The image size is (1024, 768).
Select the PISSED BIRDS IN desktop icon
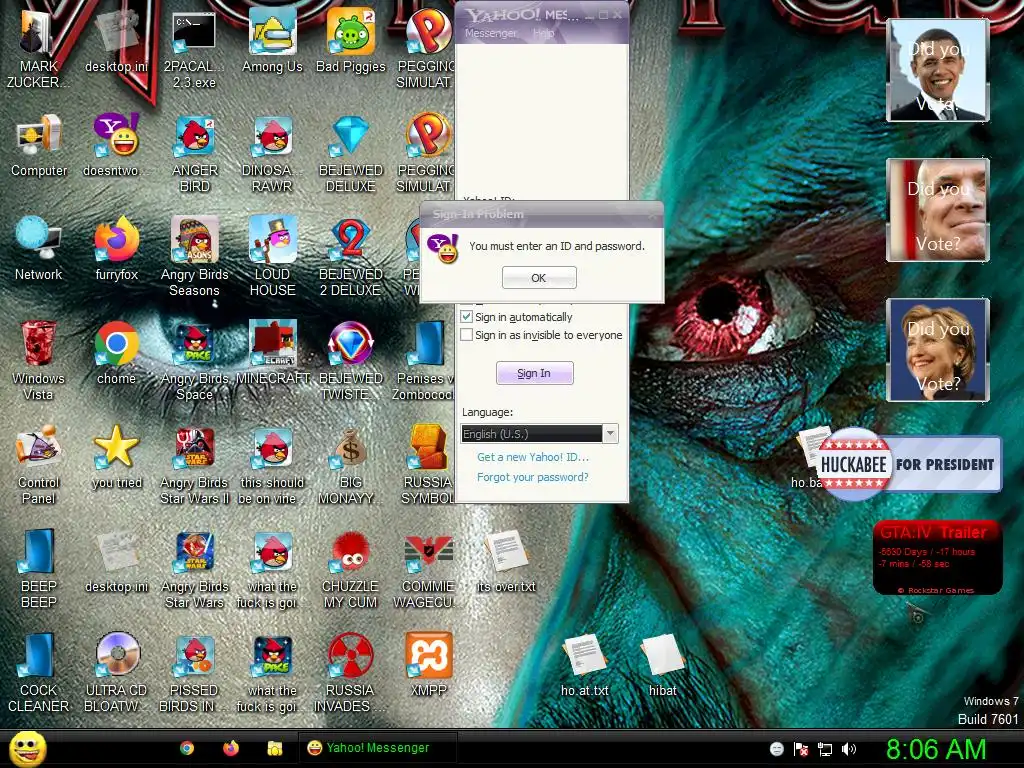(x=194, y=673)
